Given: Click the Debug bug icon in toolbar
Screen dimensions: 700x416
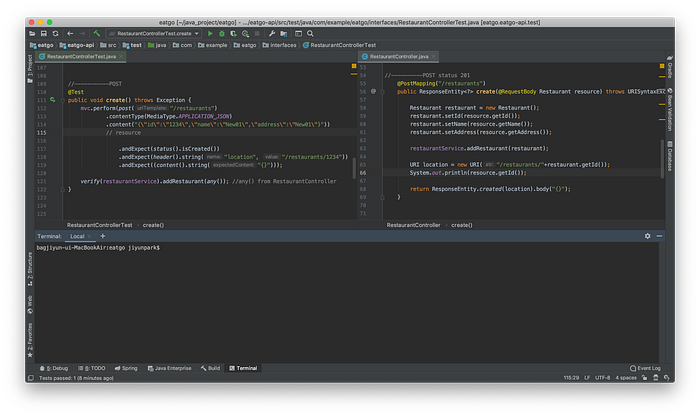Looking at the screenshot, I should point(223,33).
